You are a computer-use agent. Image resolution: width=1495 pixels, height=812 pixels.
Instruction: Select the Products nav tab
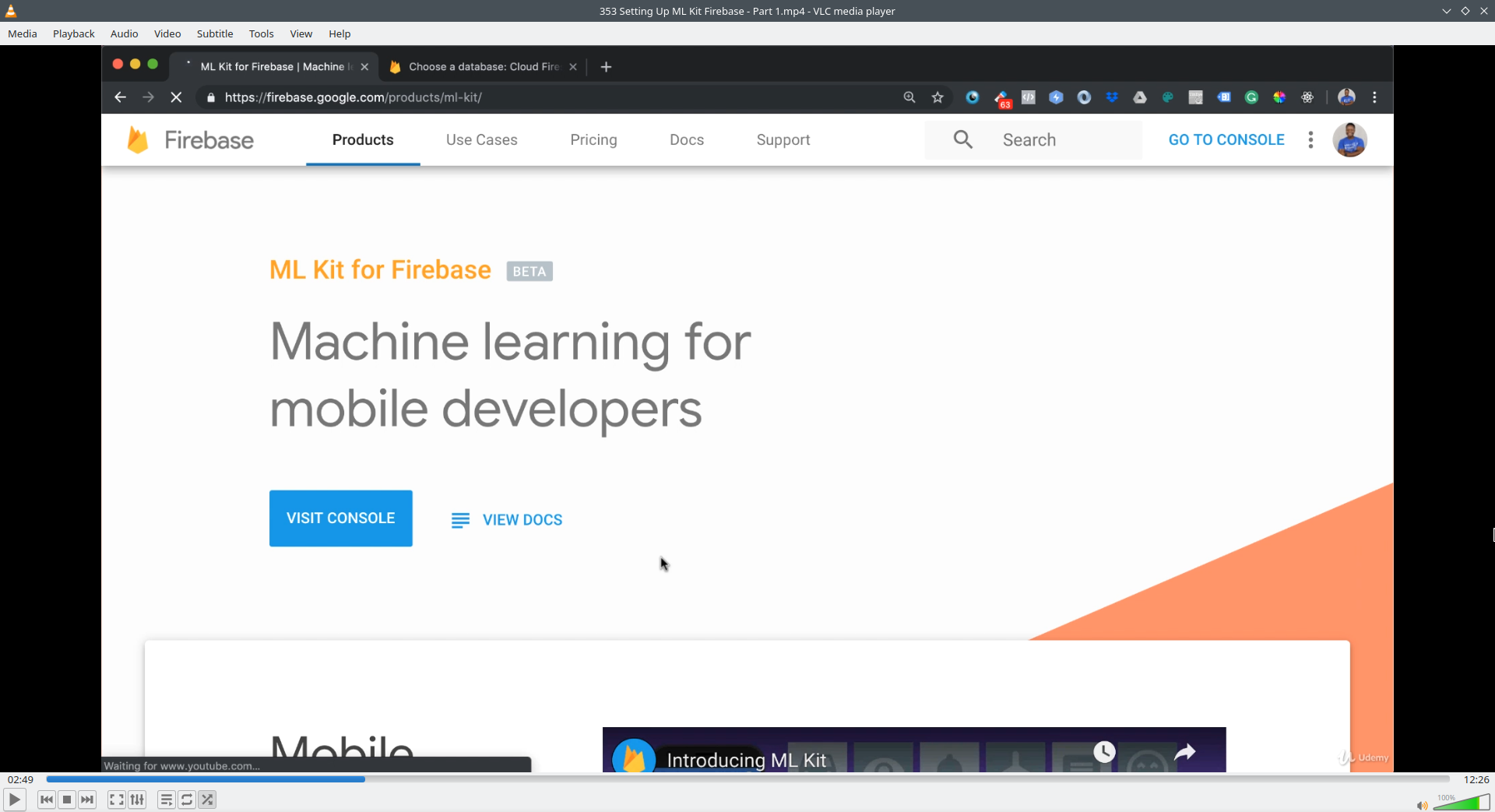[x=363, y=140]
